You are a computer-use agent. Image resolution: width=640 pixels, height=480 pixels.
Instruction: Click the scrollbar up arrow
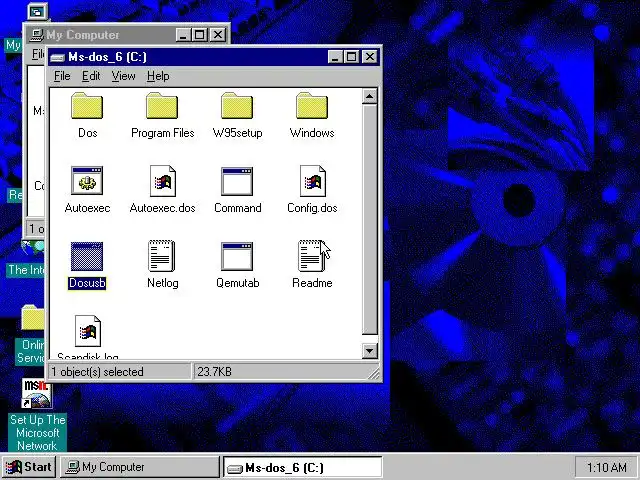click(369, 97)
